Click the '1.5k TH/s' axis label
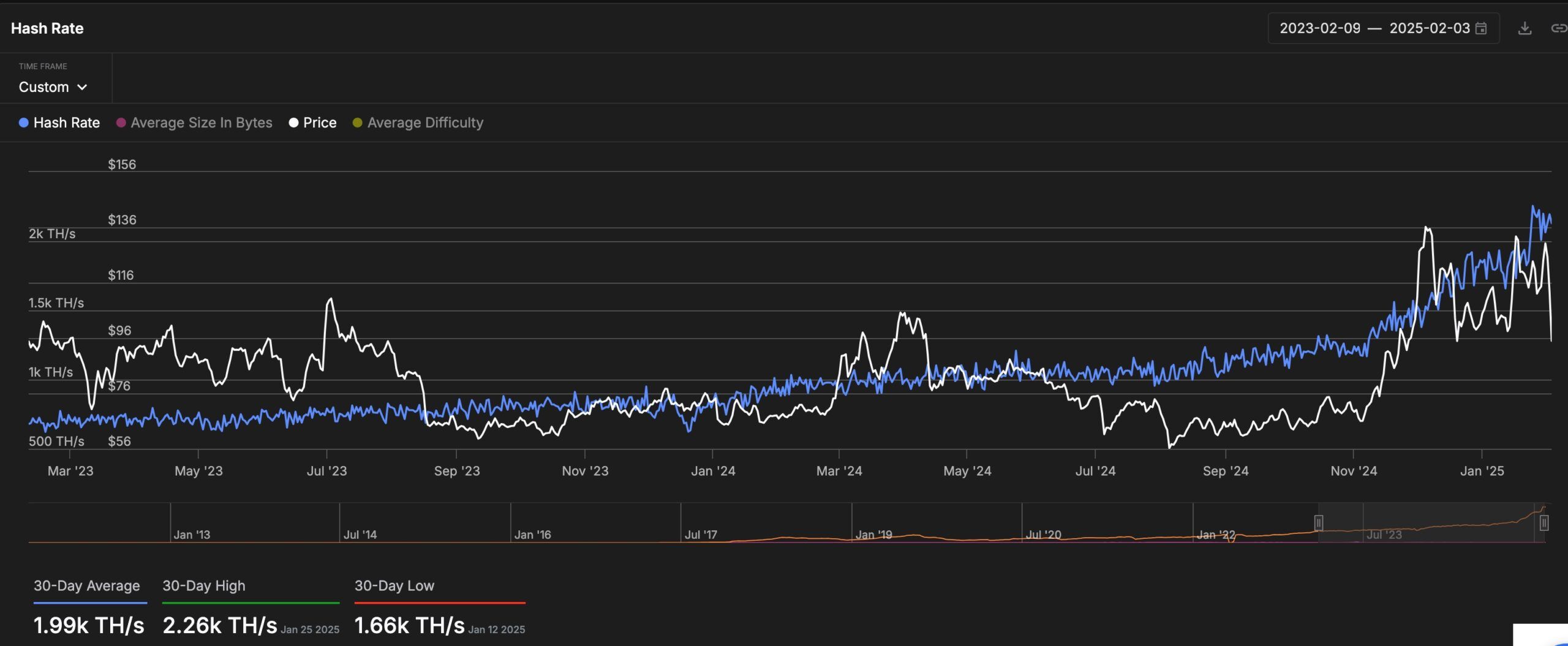The width and height of the screenshot is (1568, 646). coord(56,302)
